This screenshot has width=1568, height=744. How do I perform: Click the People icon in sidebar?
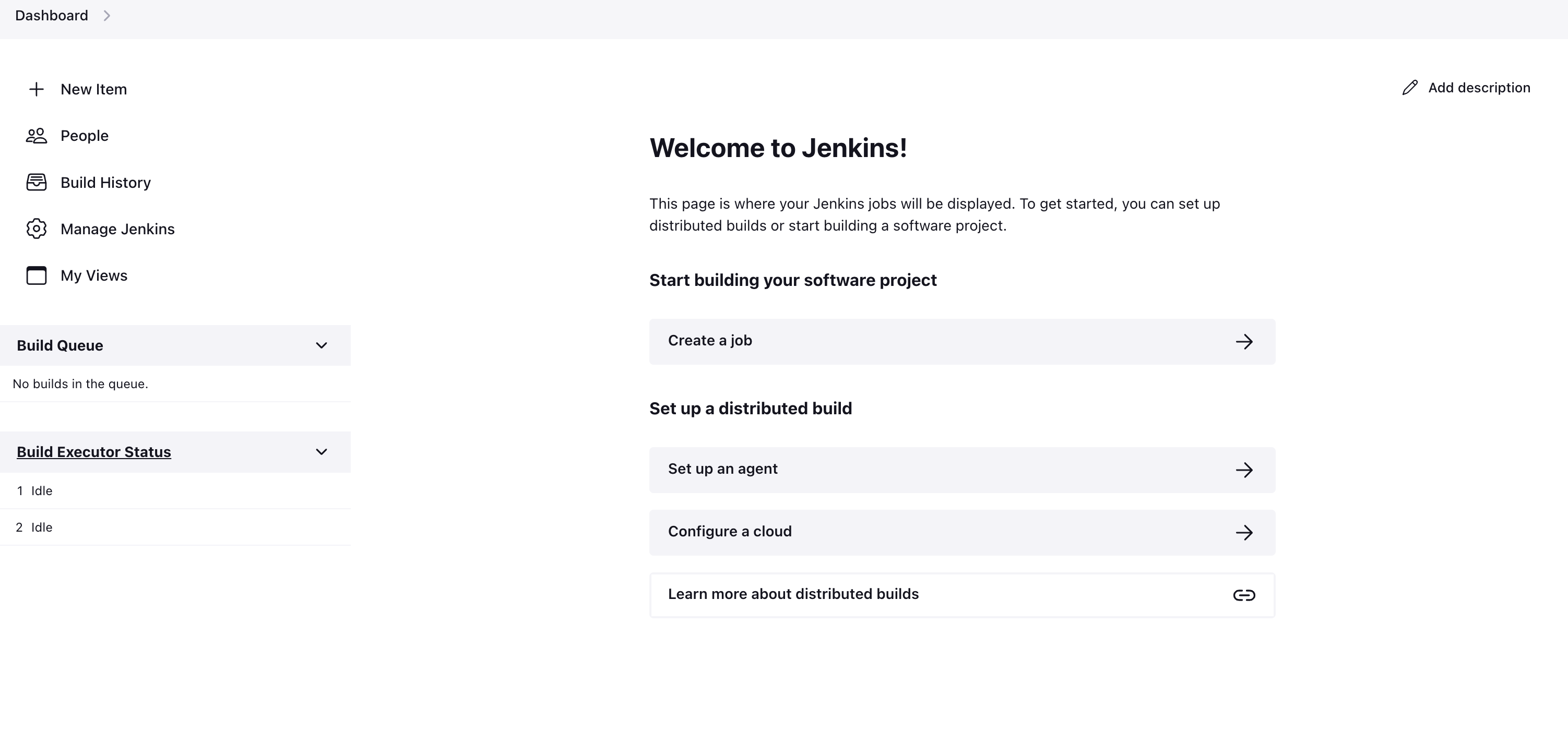pos(37,136)
